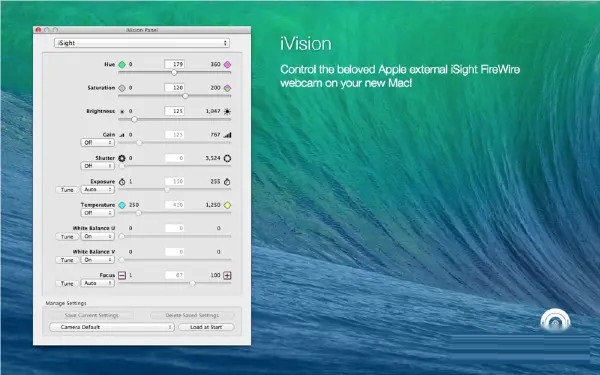Click the White Balance V Tune button
Viewport: 600px width, 375px height.
(x=67, y=260)
